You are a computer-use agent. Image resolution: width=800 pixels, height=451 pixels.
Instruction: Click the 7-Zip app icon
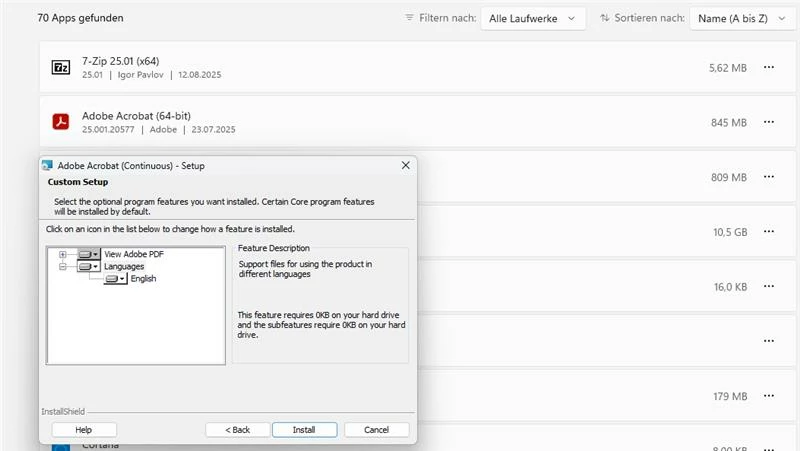[61, 67]
